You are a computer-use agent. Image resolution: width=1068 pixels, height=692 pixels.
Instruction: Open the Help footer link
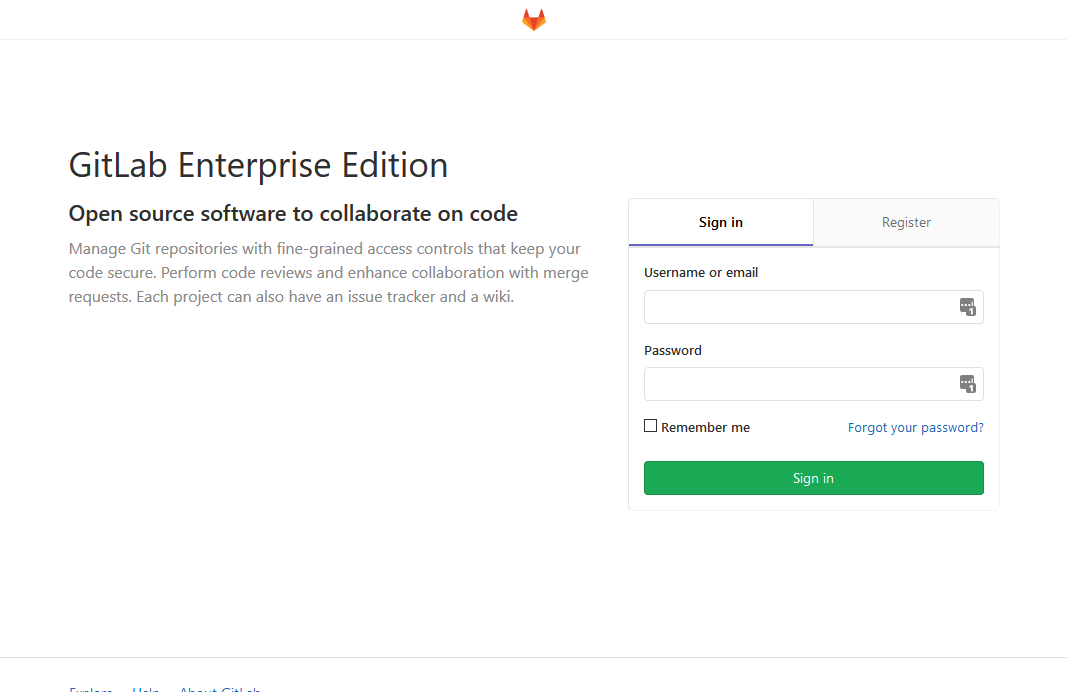pyautogui.click(x=146, y=688)
